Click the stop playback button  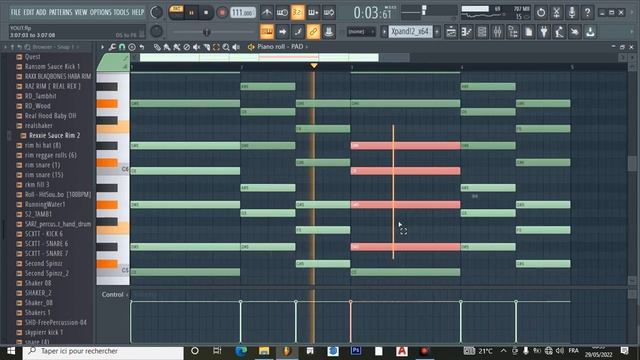(206, 13)
